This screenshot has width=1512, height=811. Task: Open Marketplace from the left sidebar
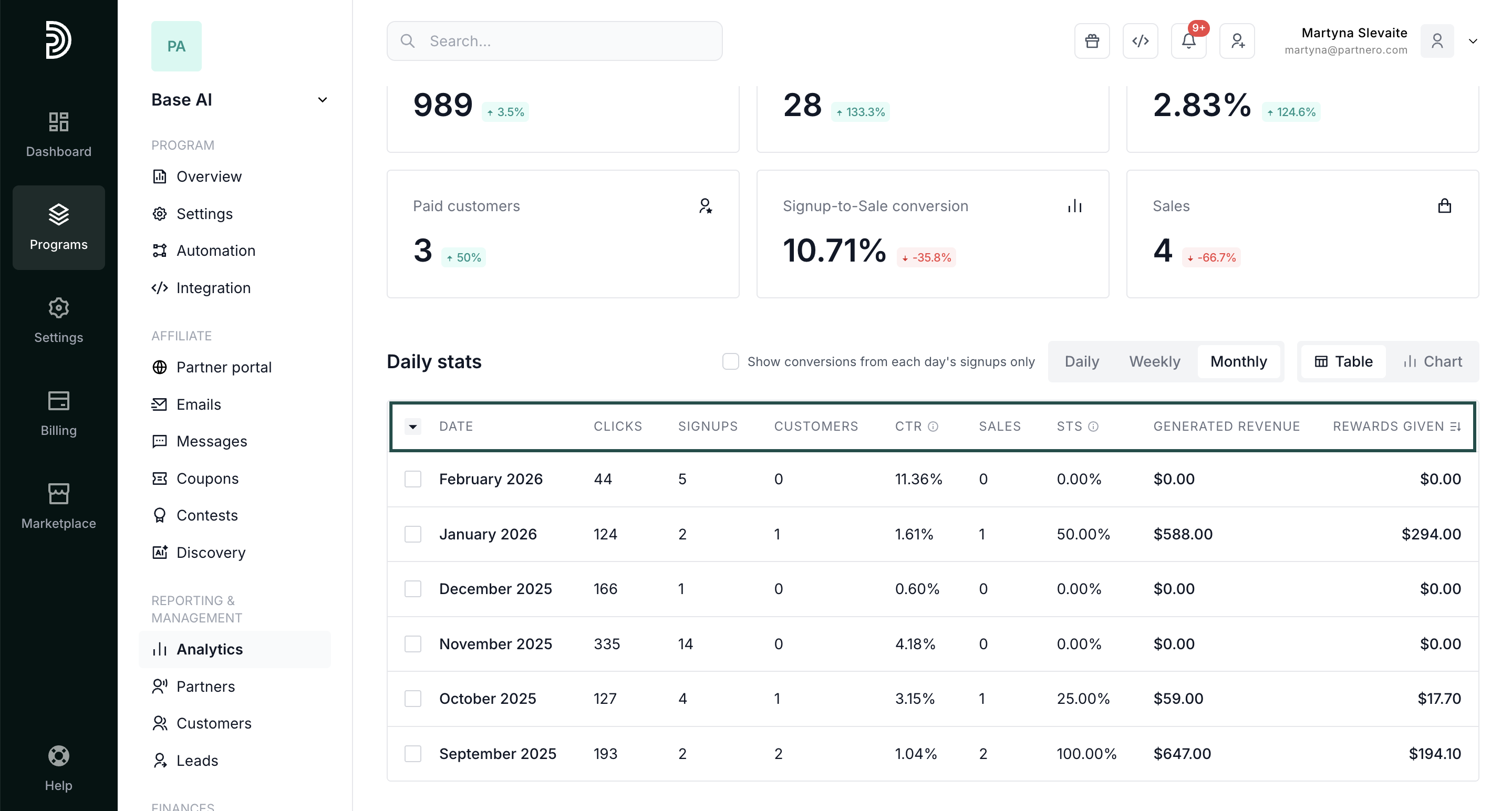[59, 506]
